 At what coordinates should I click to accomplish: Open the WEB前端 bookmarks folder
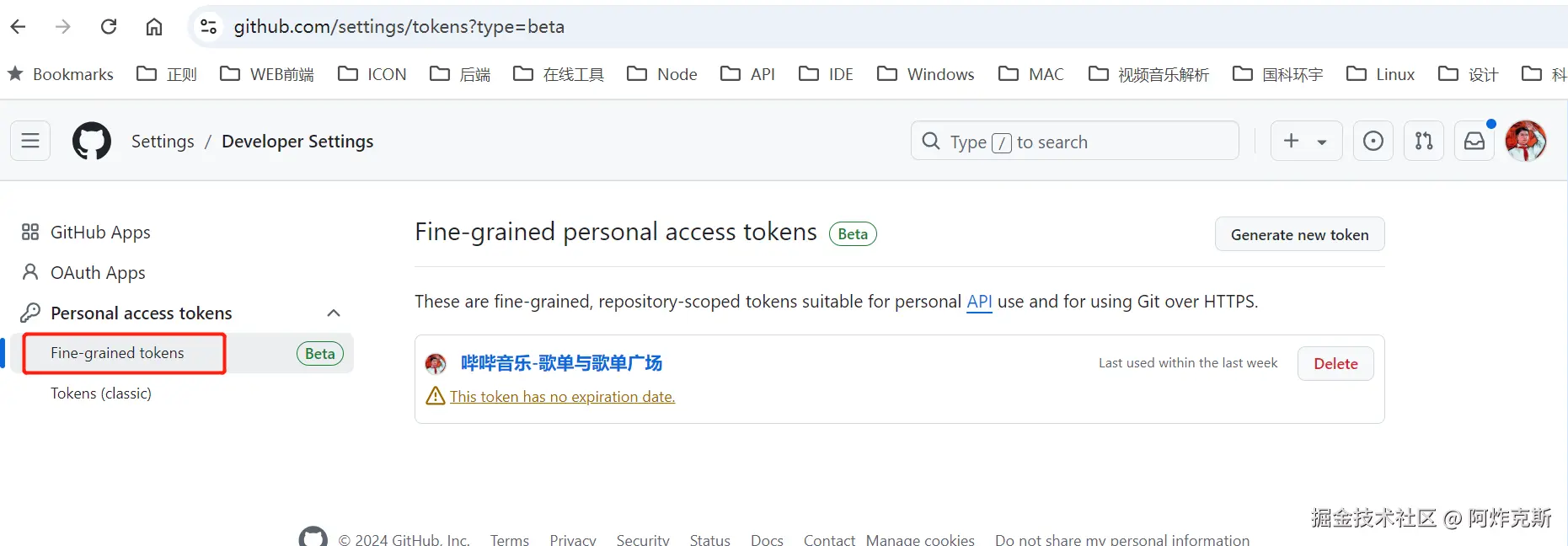click(267, 74)
